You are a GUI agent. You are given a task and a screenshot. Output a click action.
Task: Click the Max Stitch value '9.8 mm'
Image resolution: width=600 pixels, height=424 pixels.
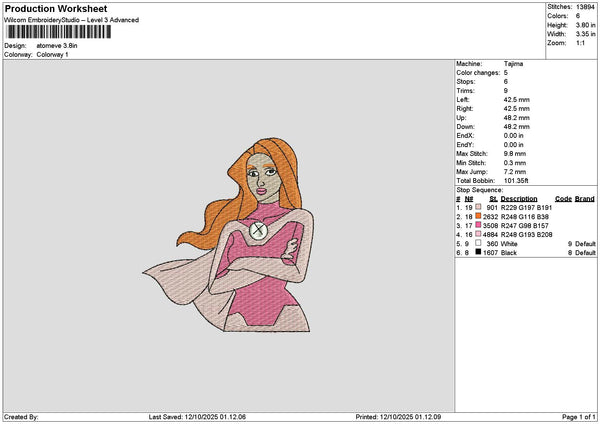click(x=515, y=154)
